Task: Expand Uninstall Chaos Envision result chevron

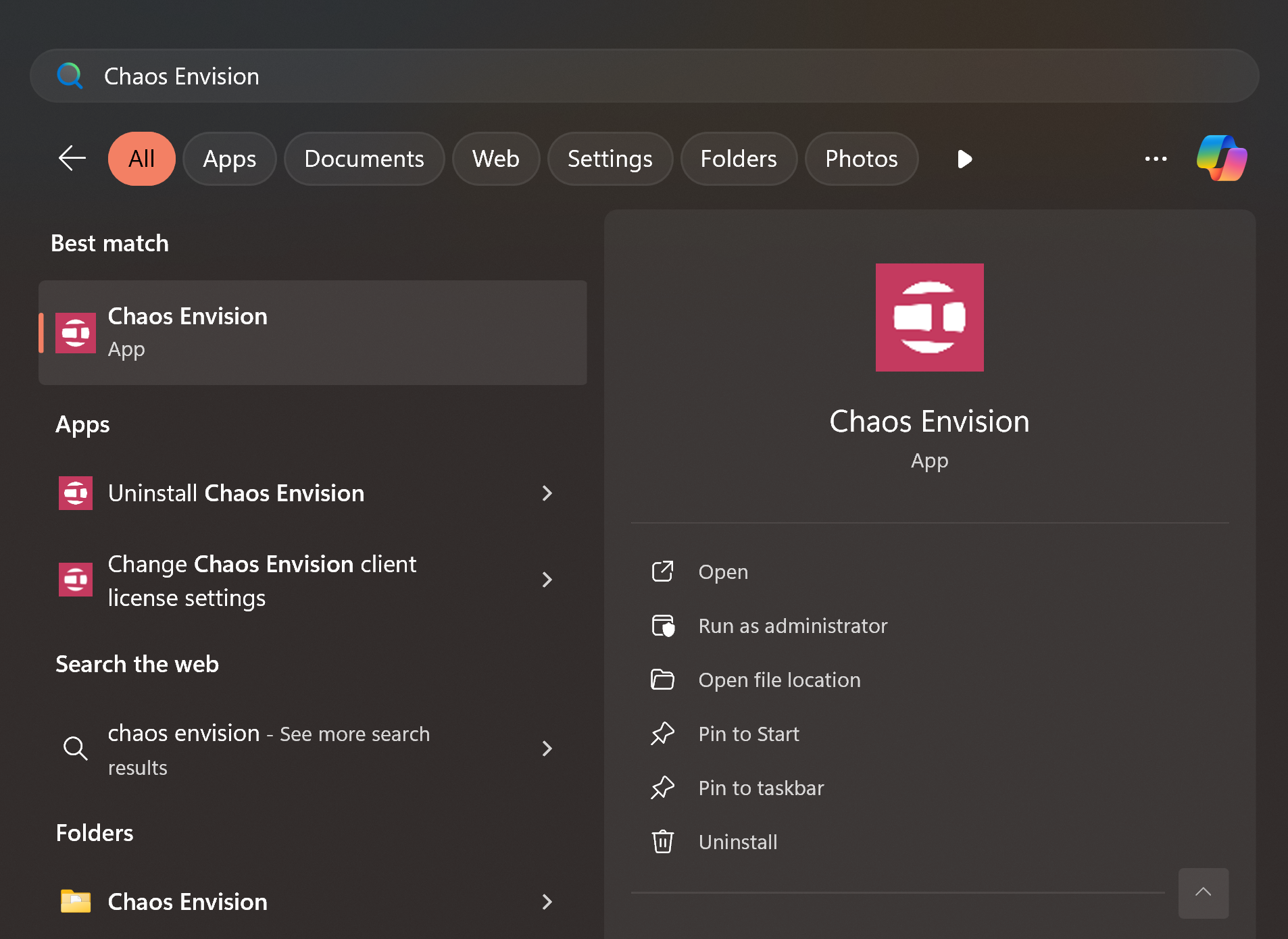Action: [547, 494]
